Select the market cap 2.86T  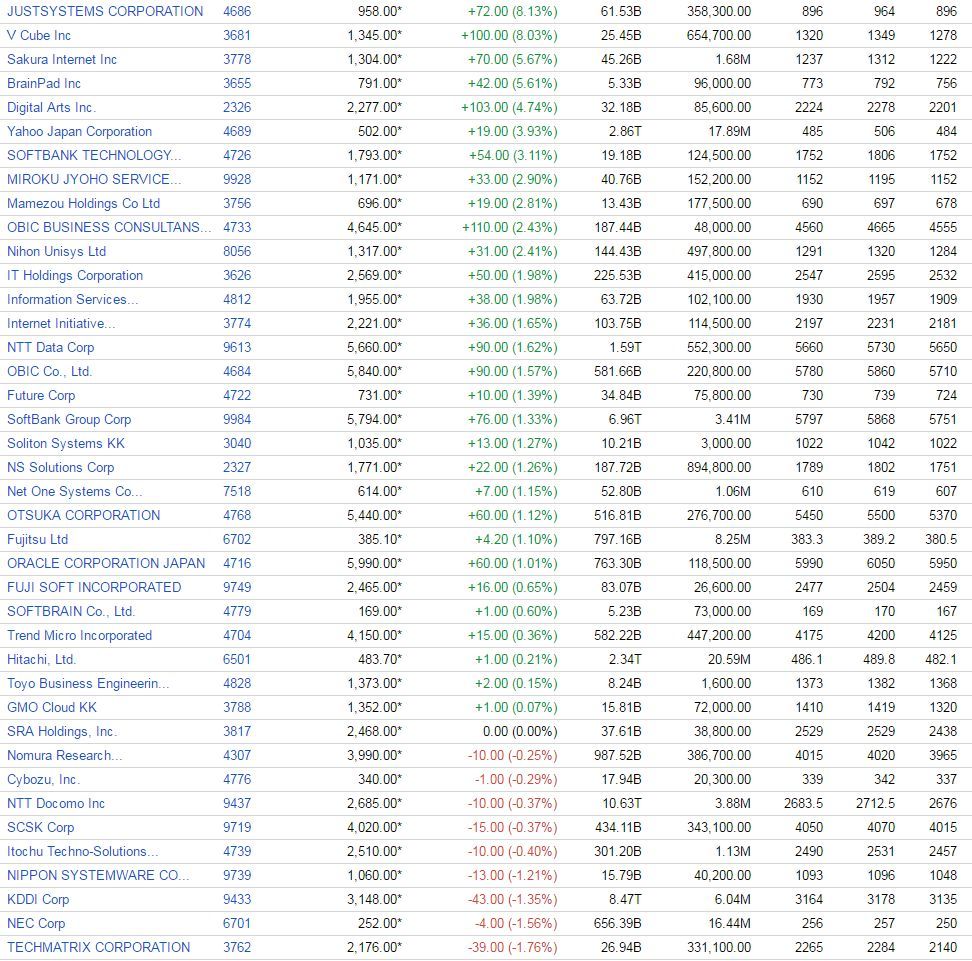coord(625,131)
